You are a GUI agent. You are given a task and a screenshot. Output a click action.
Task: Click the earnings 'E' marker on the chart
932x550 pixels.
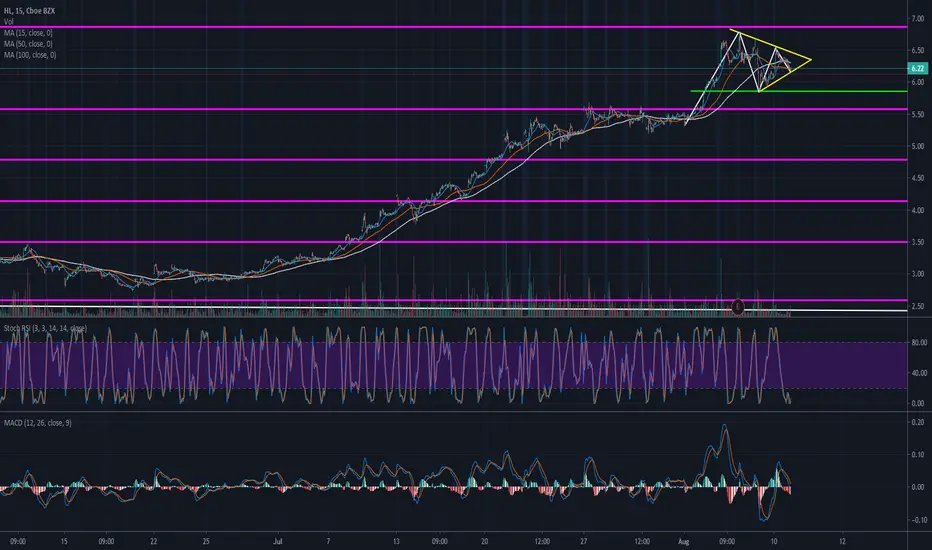point(738,307)
